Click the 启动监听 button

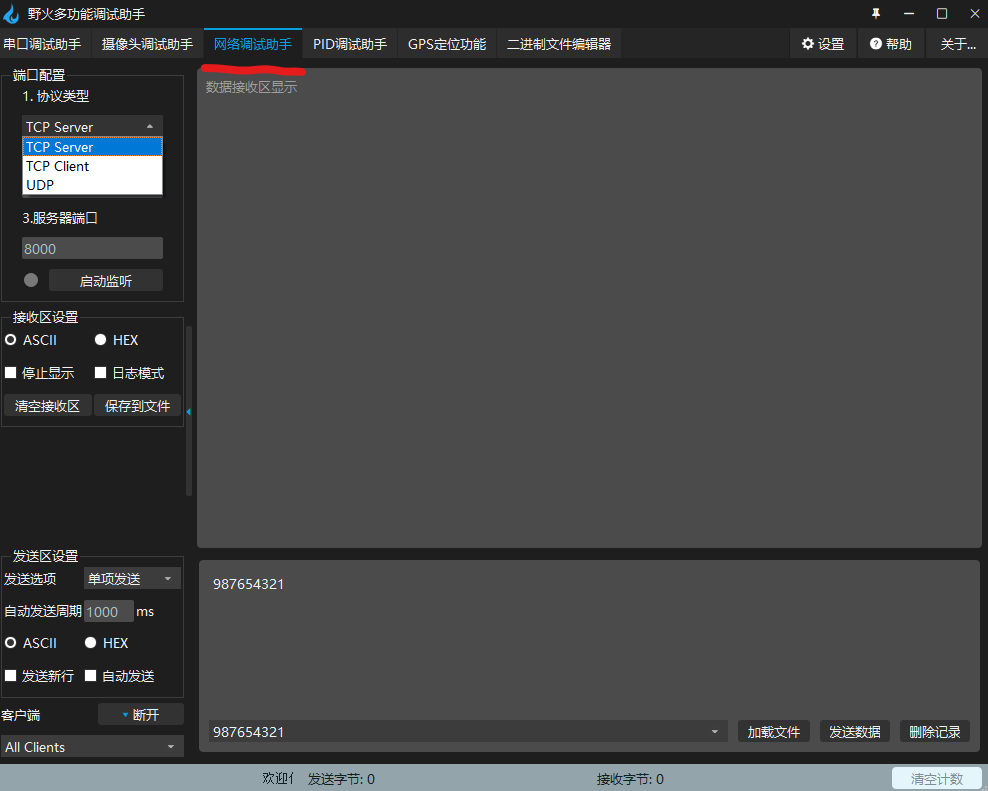(105, 280)
